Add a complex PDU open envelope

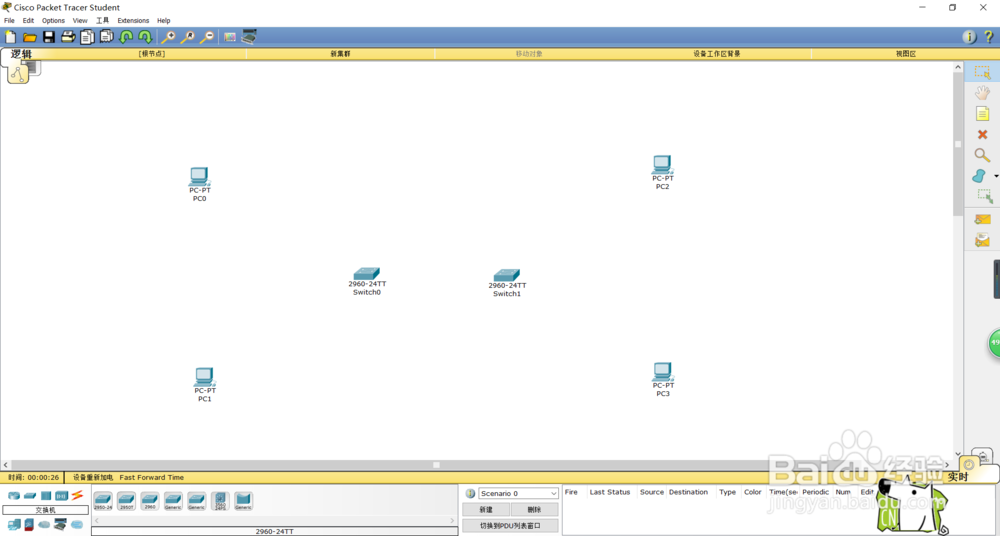(x=982, y=239)
